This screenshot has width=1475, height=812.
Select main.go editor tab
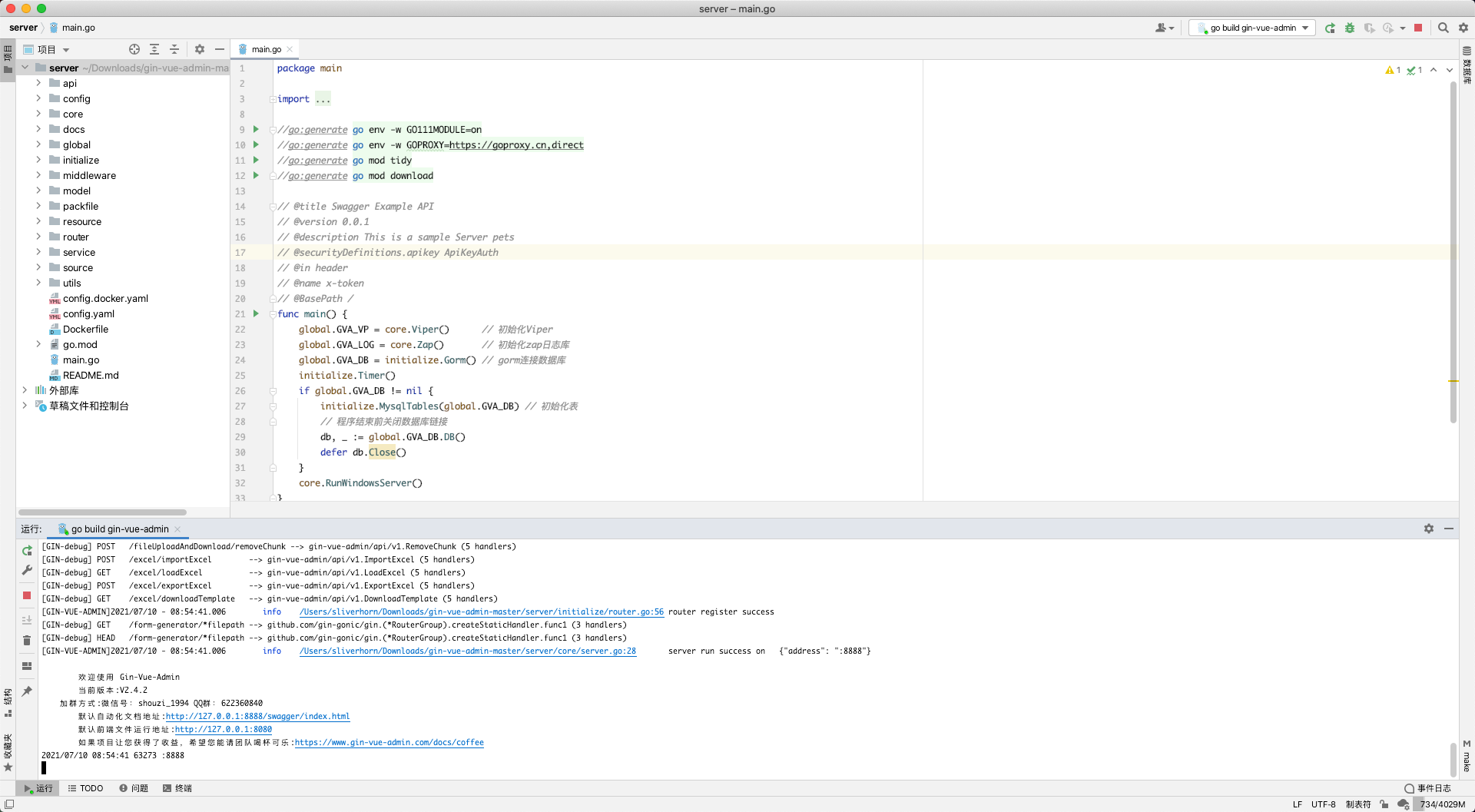pos(266,49)
